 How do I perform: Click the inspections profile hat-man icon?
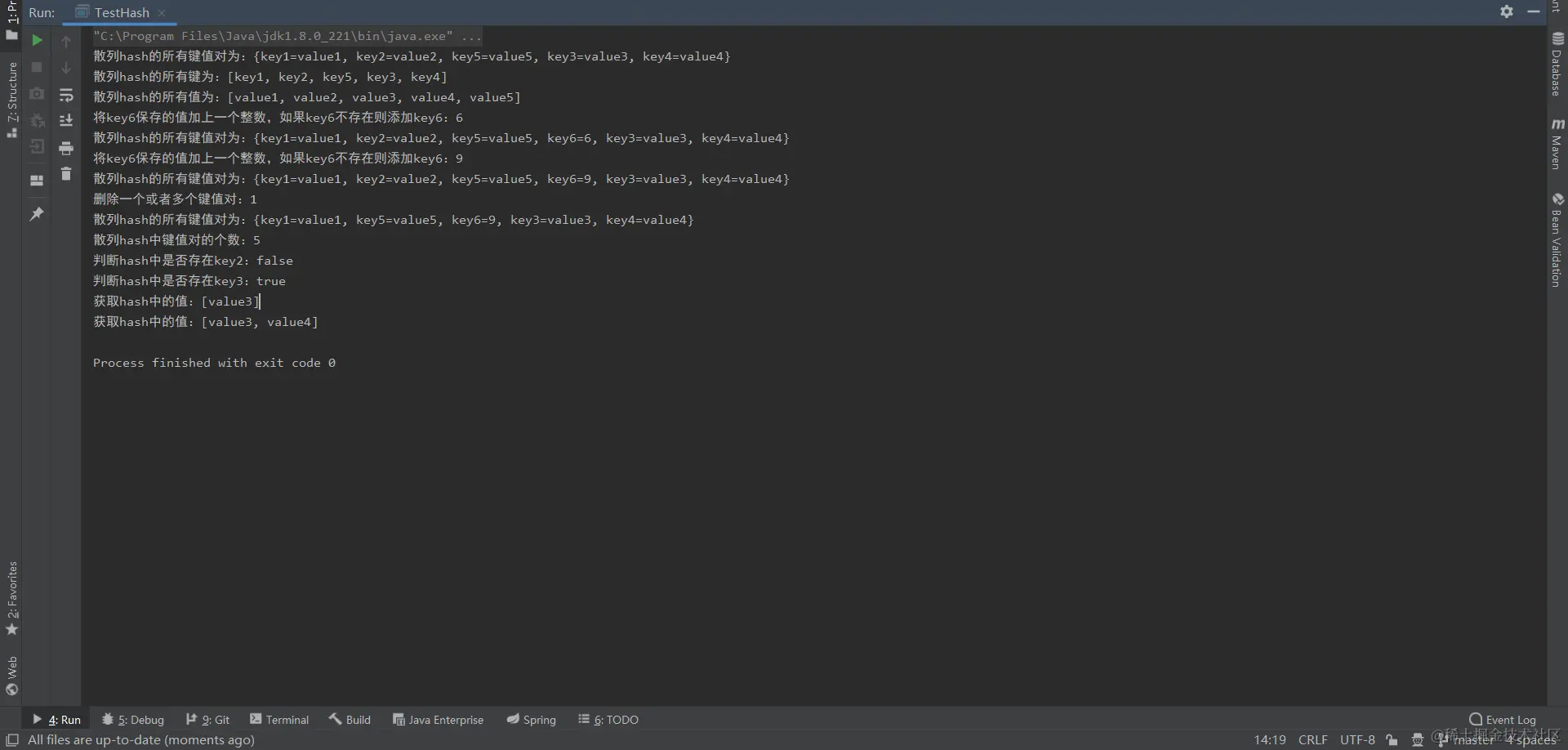pos(1418,739)
